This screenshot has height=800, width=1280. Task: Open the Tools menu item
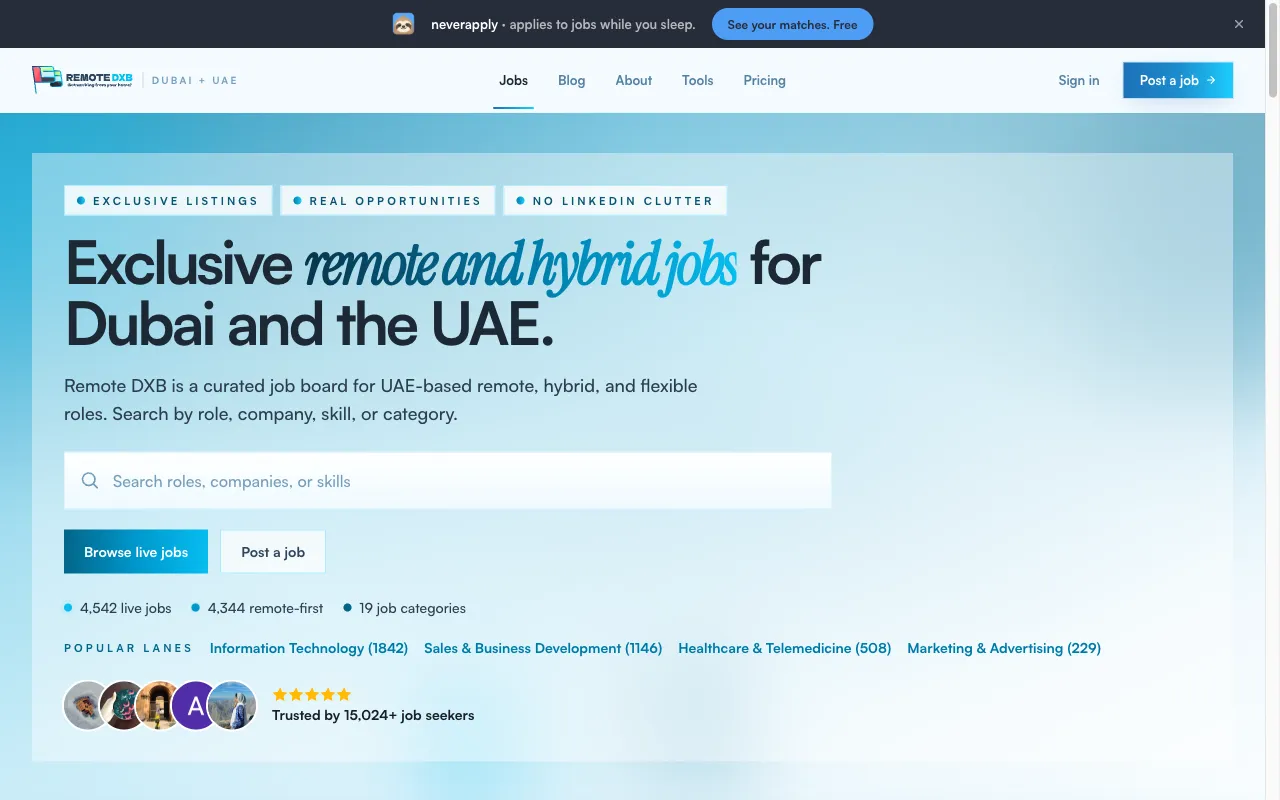pos(698,80)
